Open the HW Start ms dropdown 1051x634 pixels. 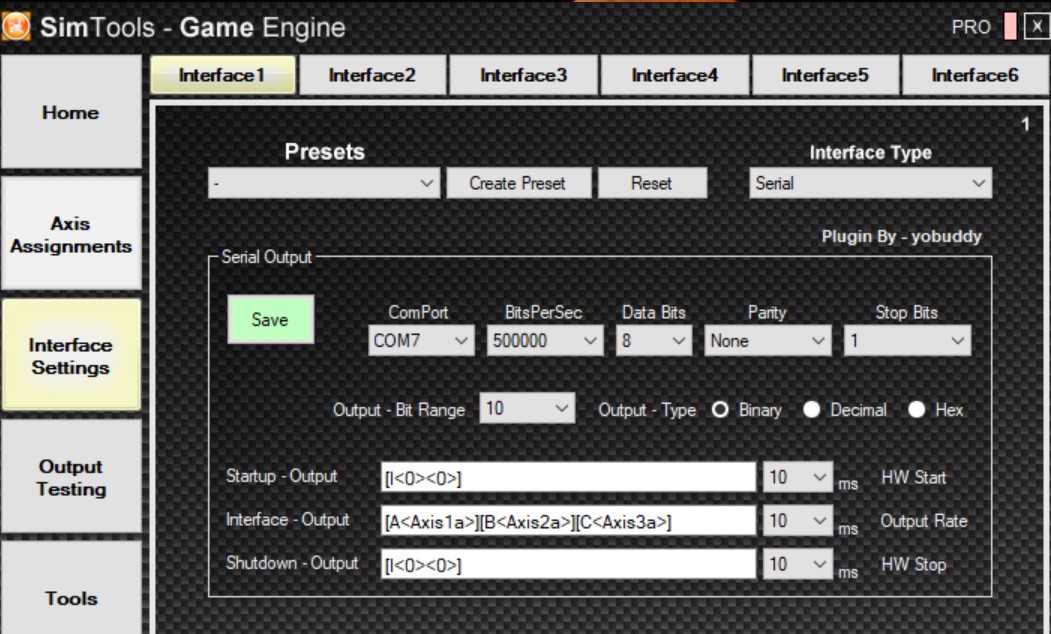click(798, 477)
